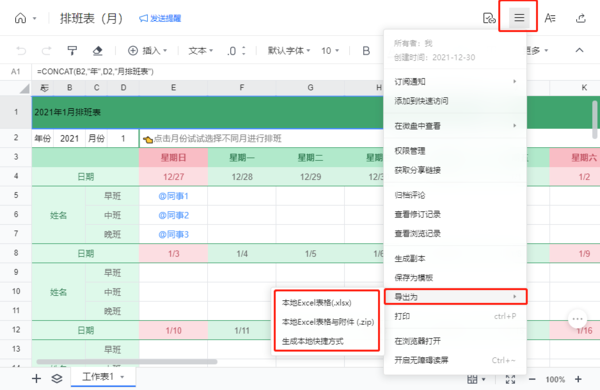Choose 生成副本 menu item
This screenshot has width=600, height=390.
[x=455, y=259]
